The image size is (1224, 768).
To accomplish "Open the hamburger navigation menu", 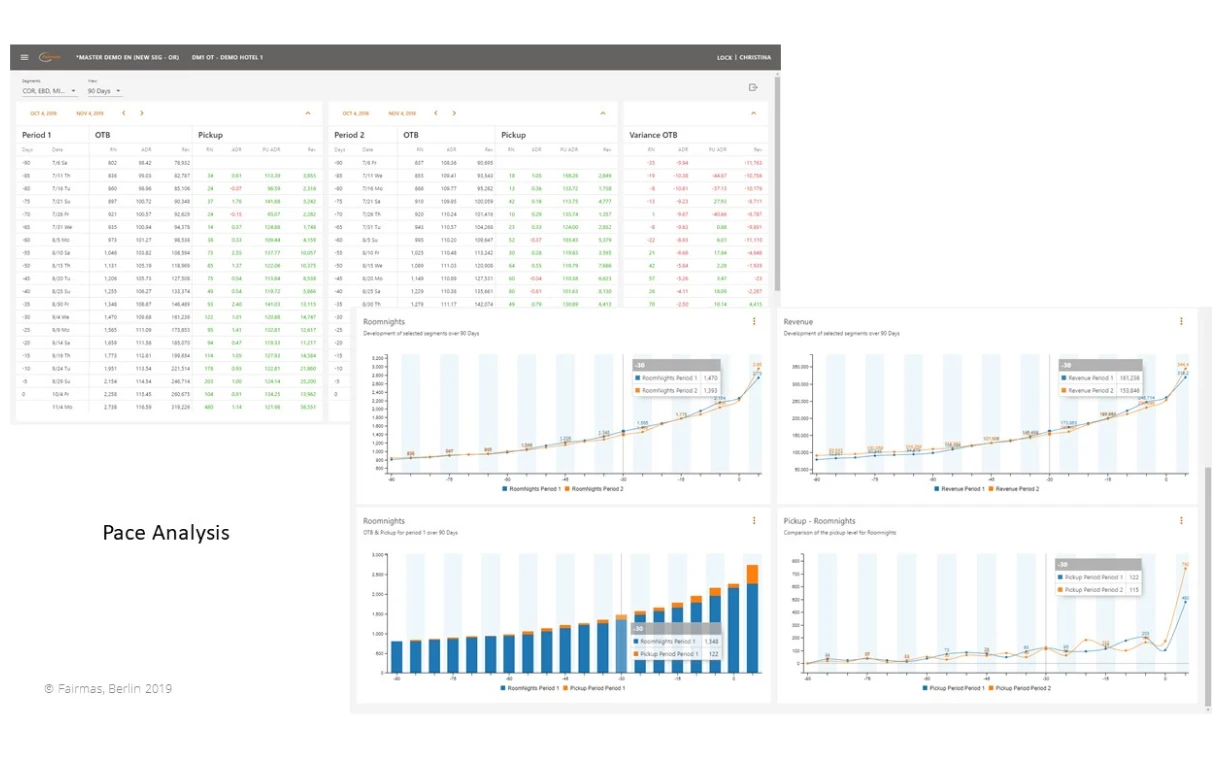I will coord(25,57).
